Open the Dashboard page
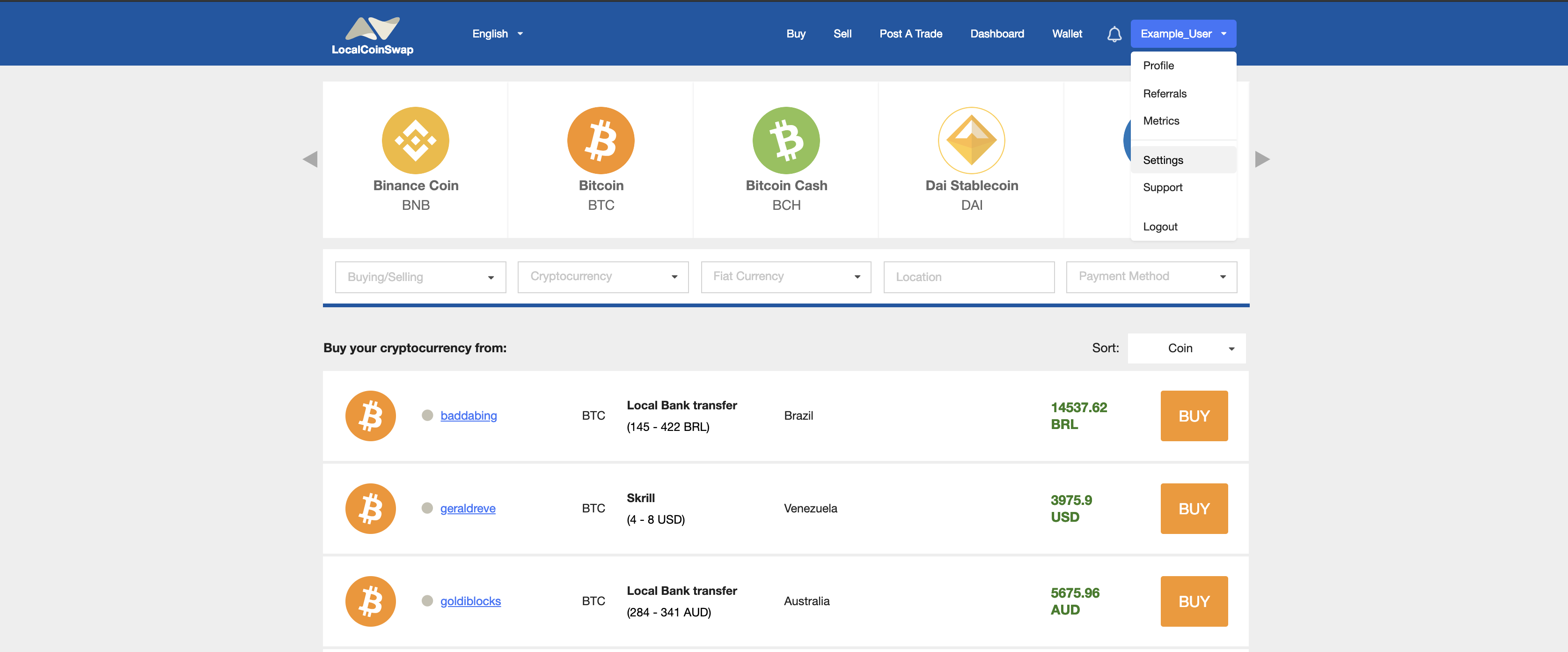 [996, 34]
